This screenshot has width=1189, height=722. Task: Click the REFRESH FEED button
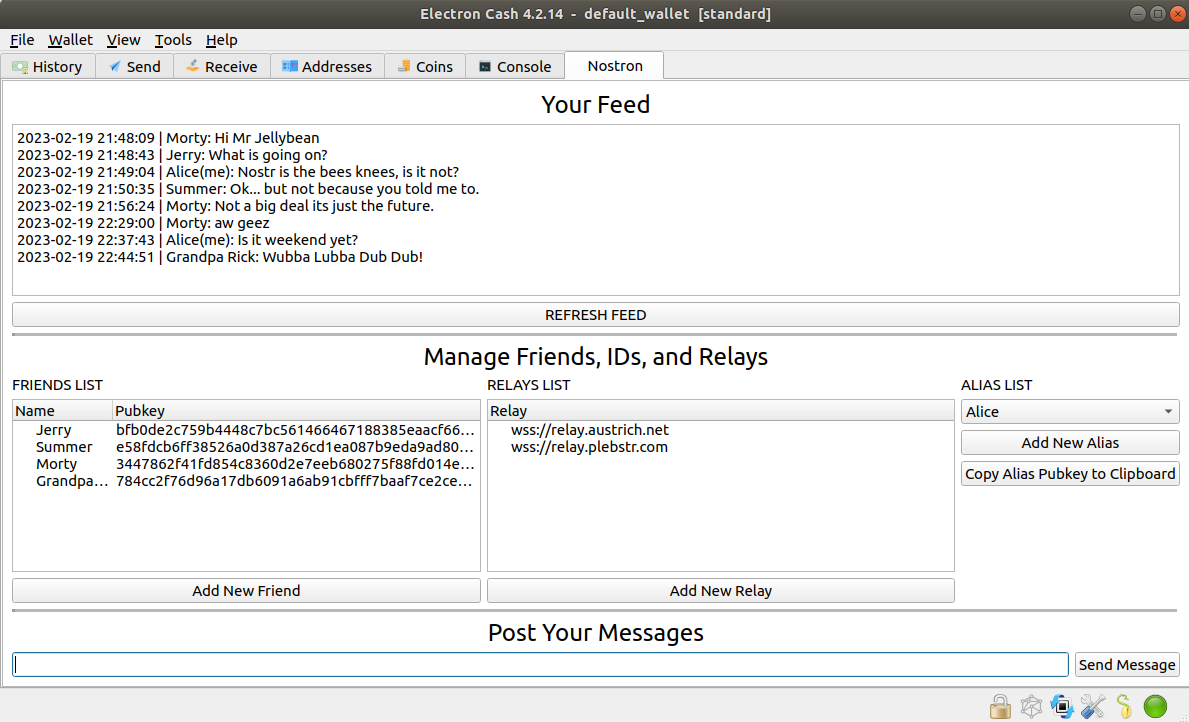tap(595, 315)
